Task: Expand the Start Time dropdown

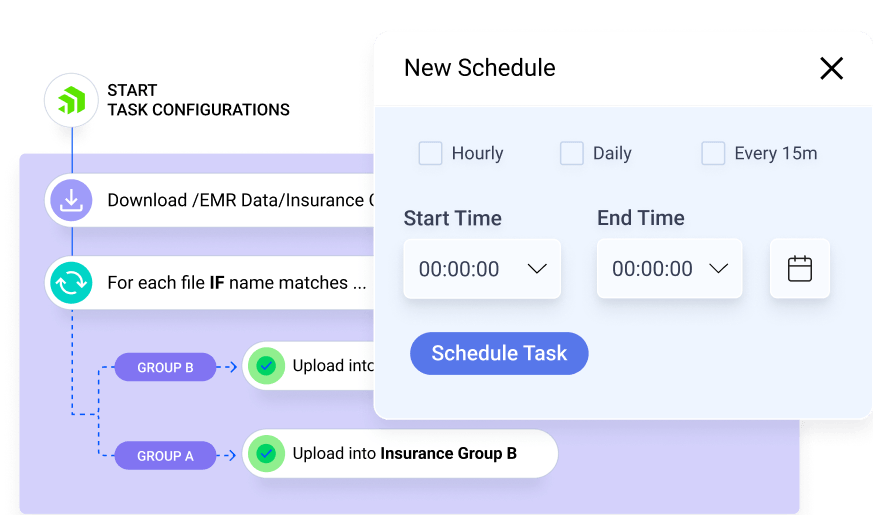Action: 482,269
